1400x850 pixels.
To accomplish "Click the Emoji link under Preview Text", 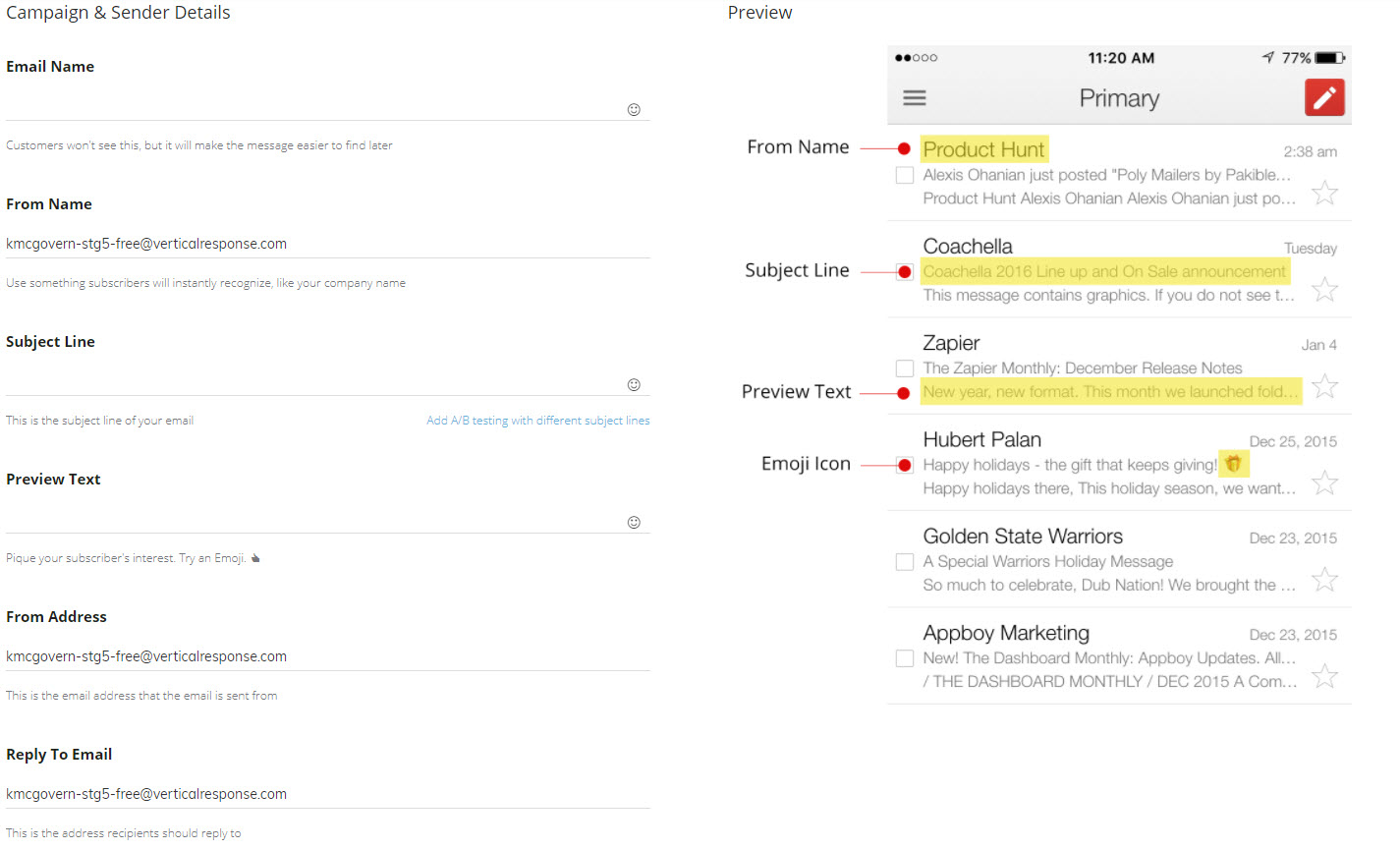I will pyautogui.click(x=229, y=558).
